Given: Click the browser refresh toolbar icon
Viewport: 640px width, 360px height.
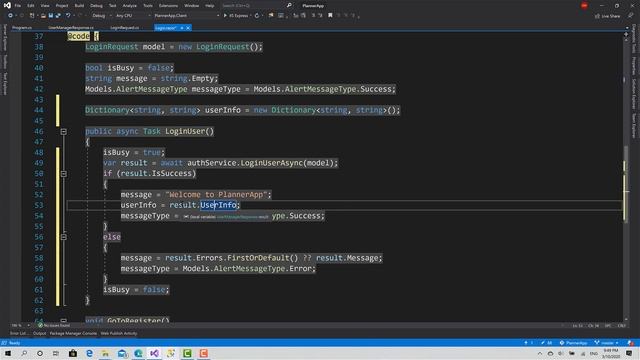Looking at the screenshot, I should click(257, 16).
